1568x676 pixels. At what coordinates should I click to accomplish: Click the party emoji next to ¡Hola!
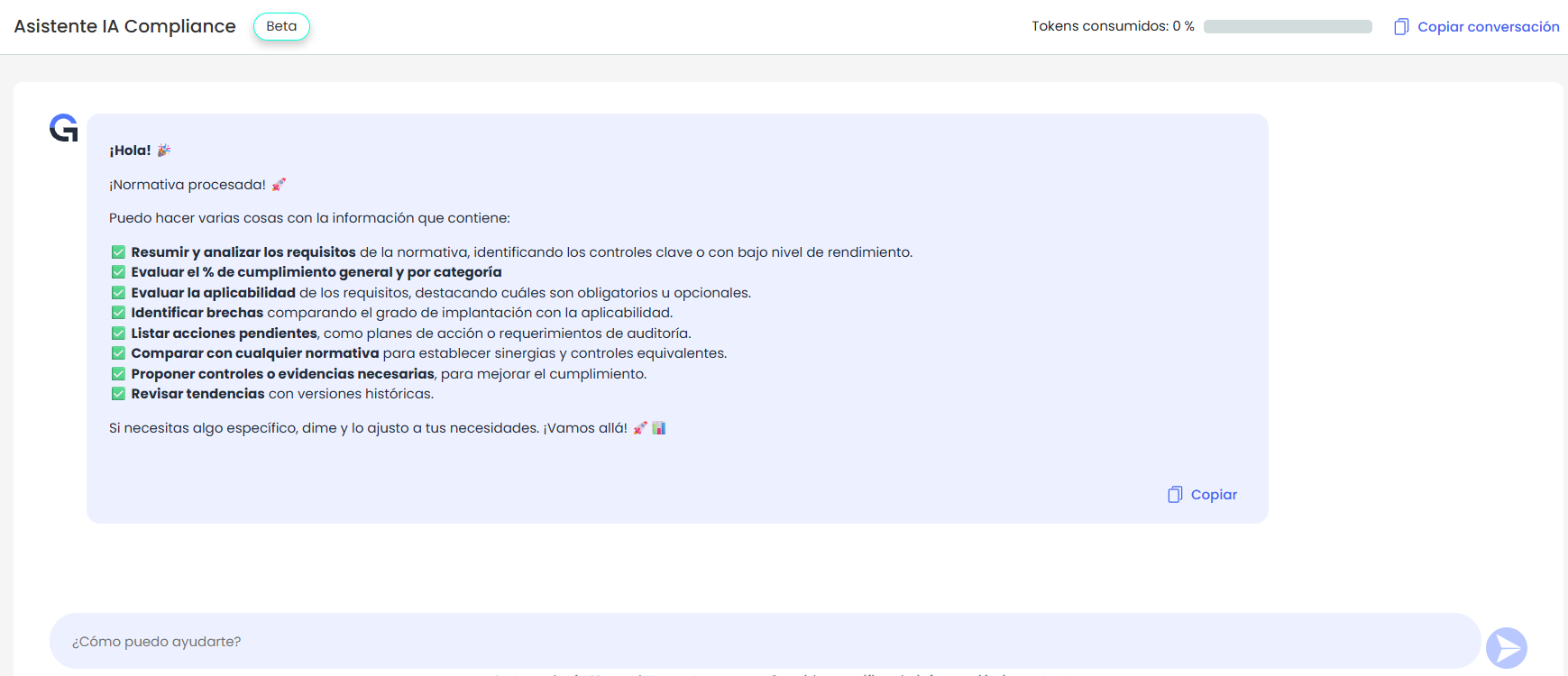click(x=164, y=151)
